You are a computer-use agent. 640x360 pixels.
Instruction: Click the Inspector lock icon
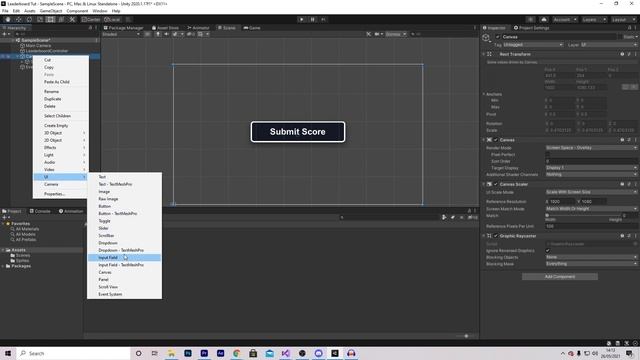pos(629,28)
